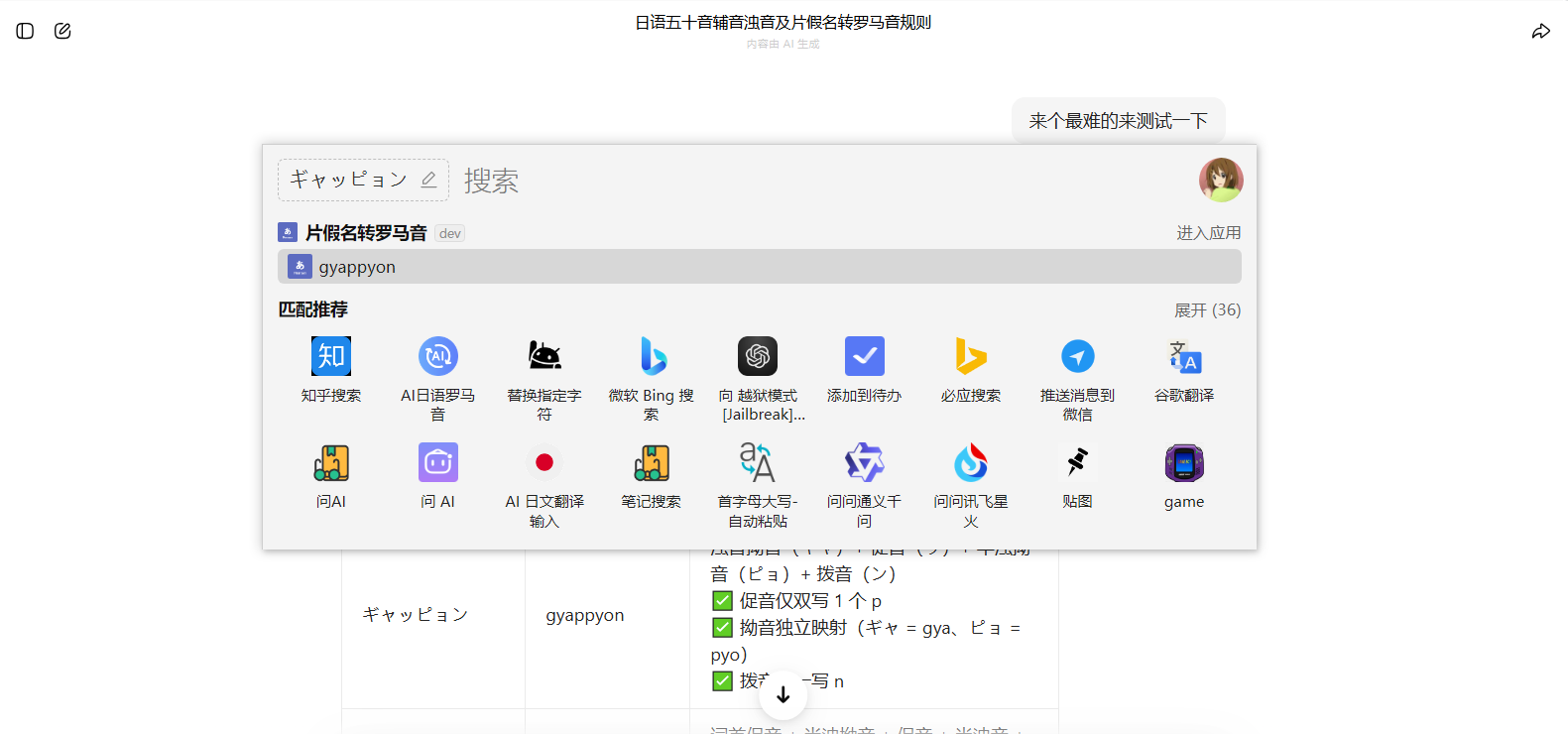
Task: Open the 谷歌翻译 plugin
Action: click(1184, 357)
